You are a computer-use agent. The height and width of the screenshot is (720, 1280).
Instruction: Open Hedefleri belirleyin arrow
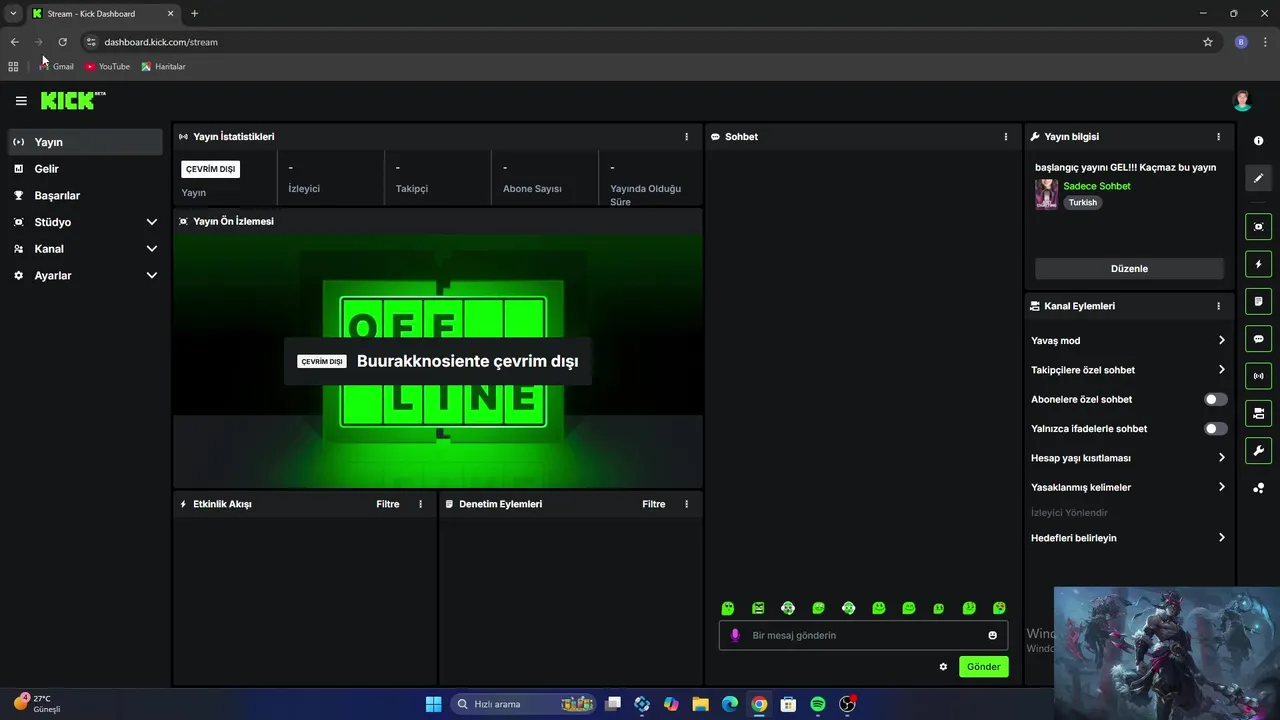(1221, 538)
